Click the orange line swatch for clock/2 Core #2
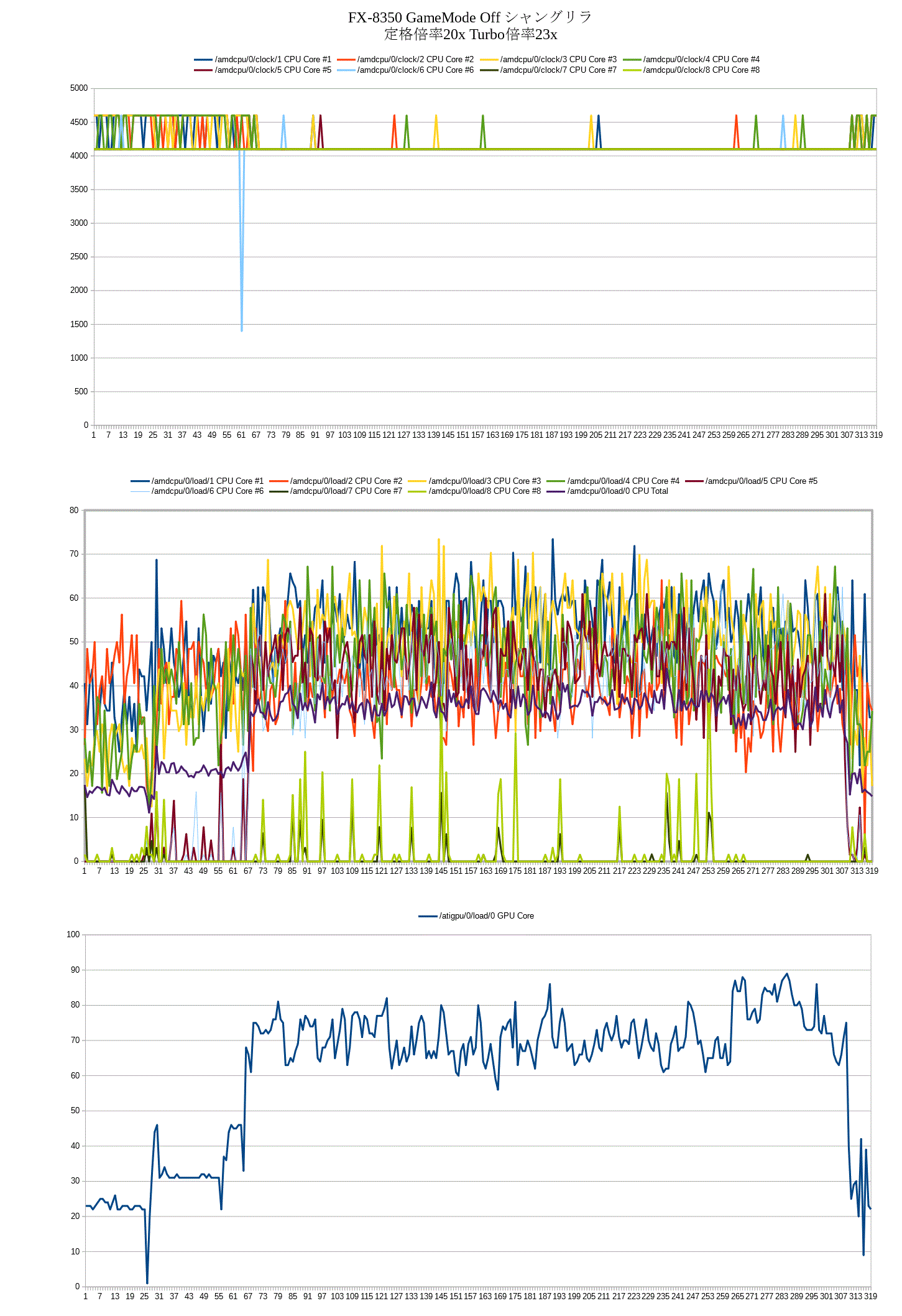This screenshot has height=1316, width=902. click(346, 60)
